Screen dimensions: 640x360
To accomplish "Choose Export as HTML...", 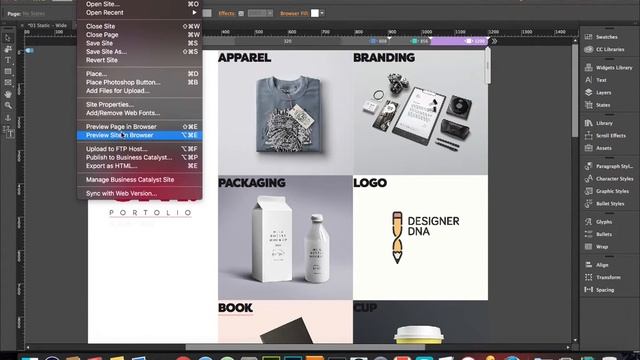I will pos(140,166).
